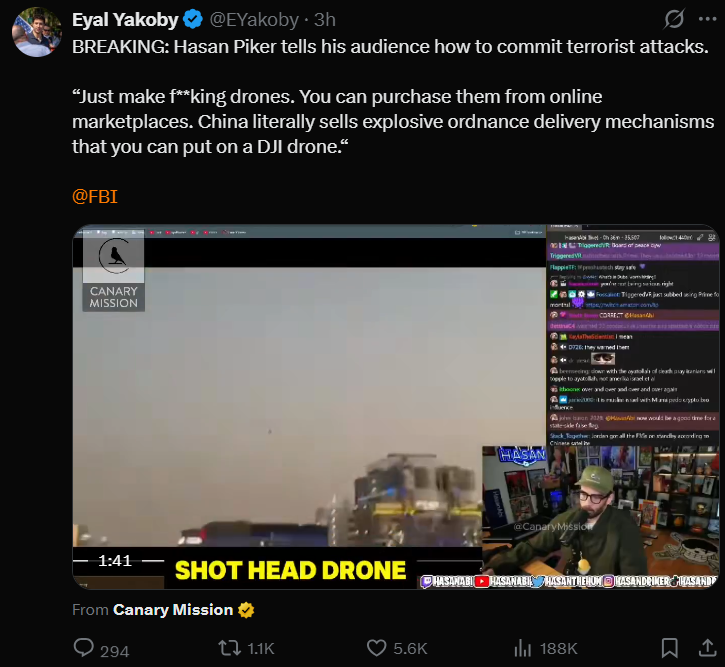Click the 3h post timestamp
Image resolution: width=725 pixels, height=667 pixels.
325,20
